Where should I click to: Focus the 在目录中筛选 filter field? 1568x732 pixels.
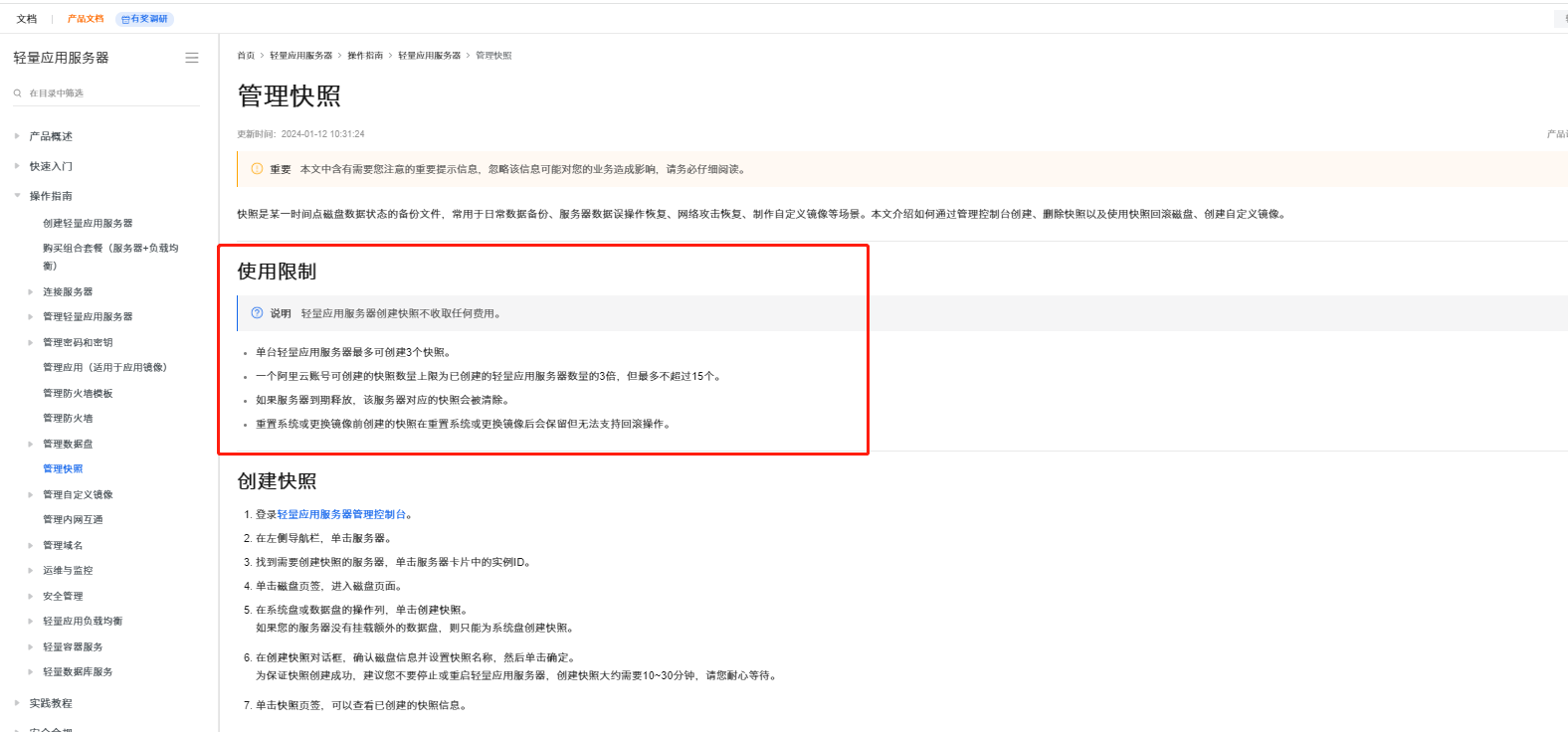pyautogui.click(x=106, y=92)
